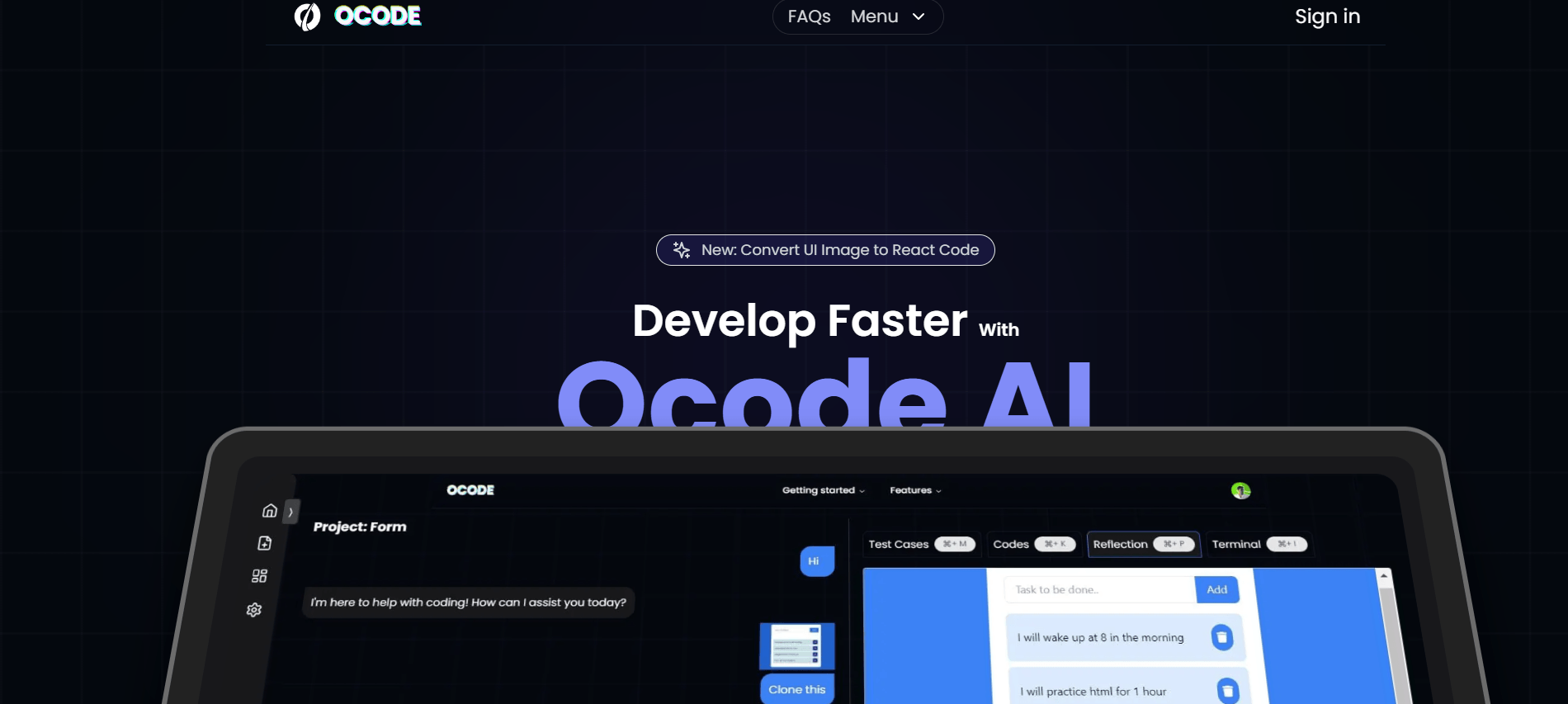Click the Hi chat bubble
The image size is (1568, 704).
pyautogui.click(x=817, y=561)
